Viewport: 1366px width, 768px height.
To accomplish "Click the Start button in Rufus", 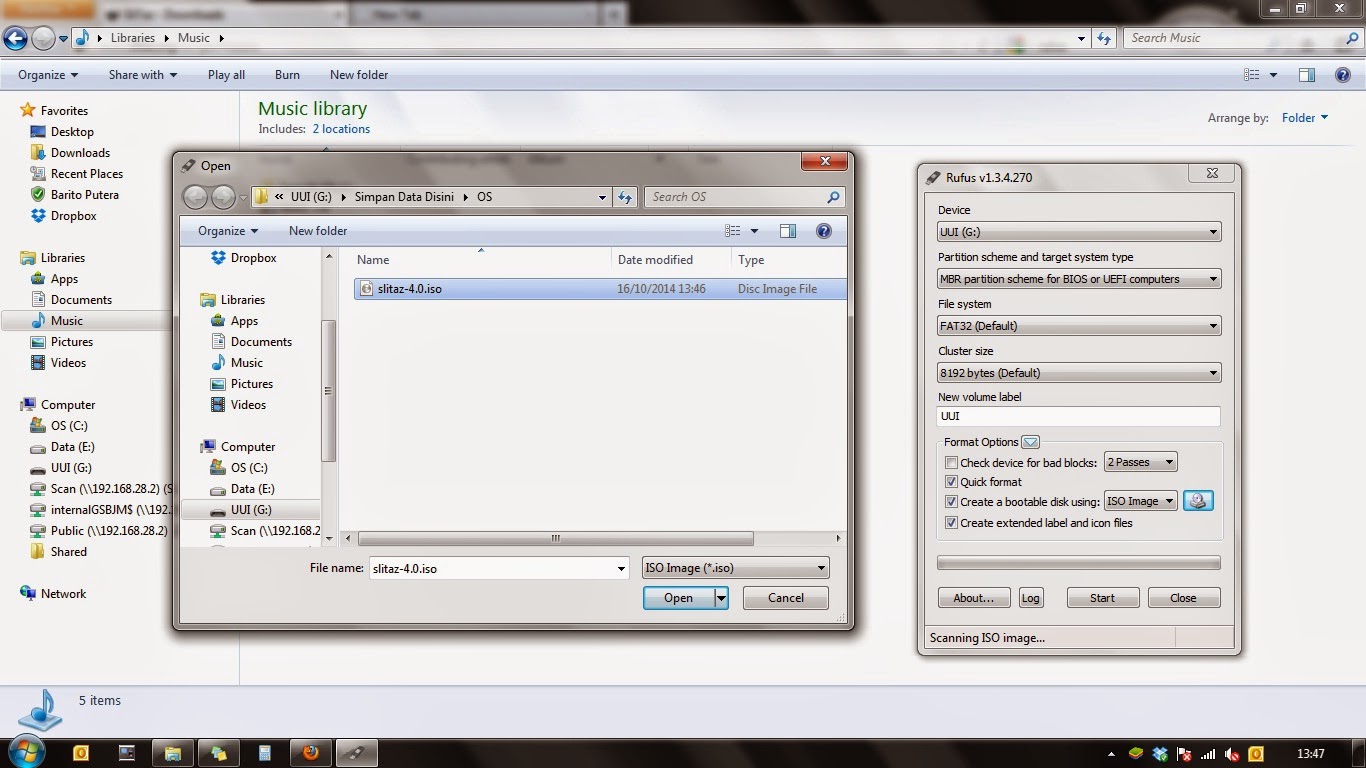I will 1102,598.
